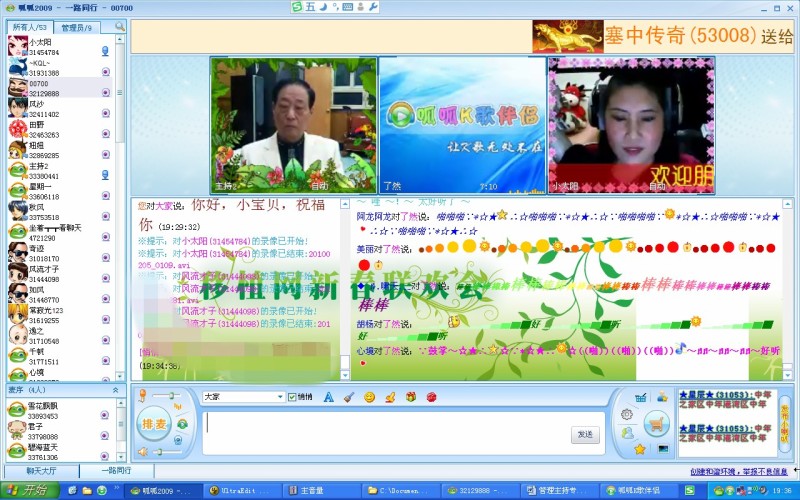Click the keyboard icon in the IME bar

pos(348,7)
